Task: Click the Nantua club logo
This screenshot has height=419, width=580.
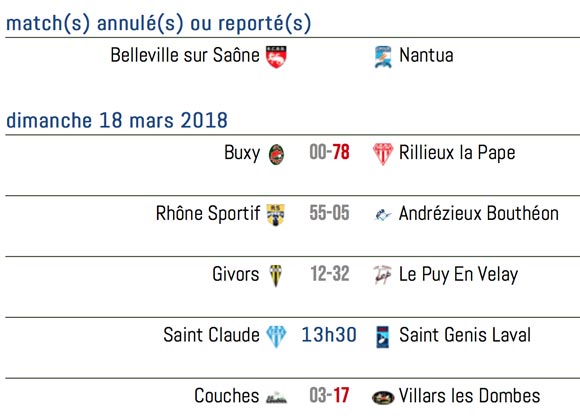Action: click(383, 57)
